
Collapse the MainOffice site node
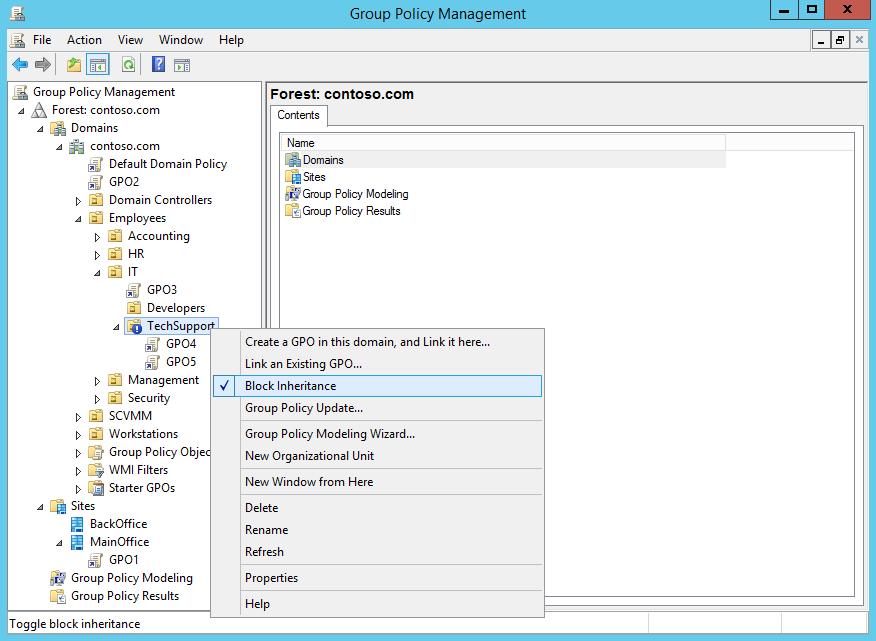pyautogui.click(x=59, y=543)
